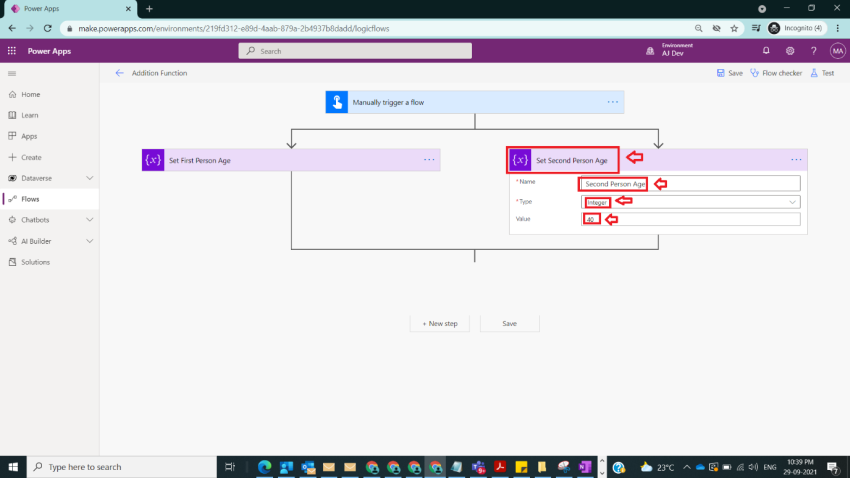Click the Set First Person Age variable icon
Screen dimensions: 850x478
pyautogui.click(x=153, y=160)
